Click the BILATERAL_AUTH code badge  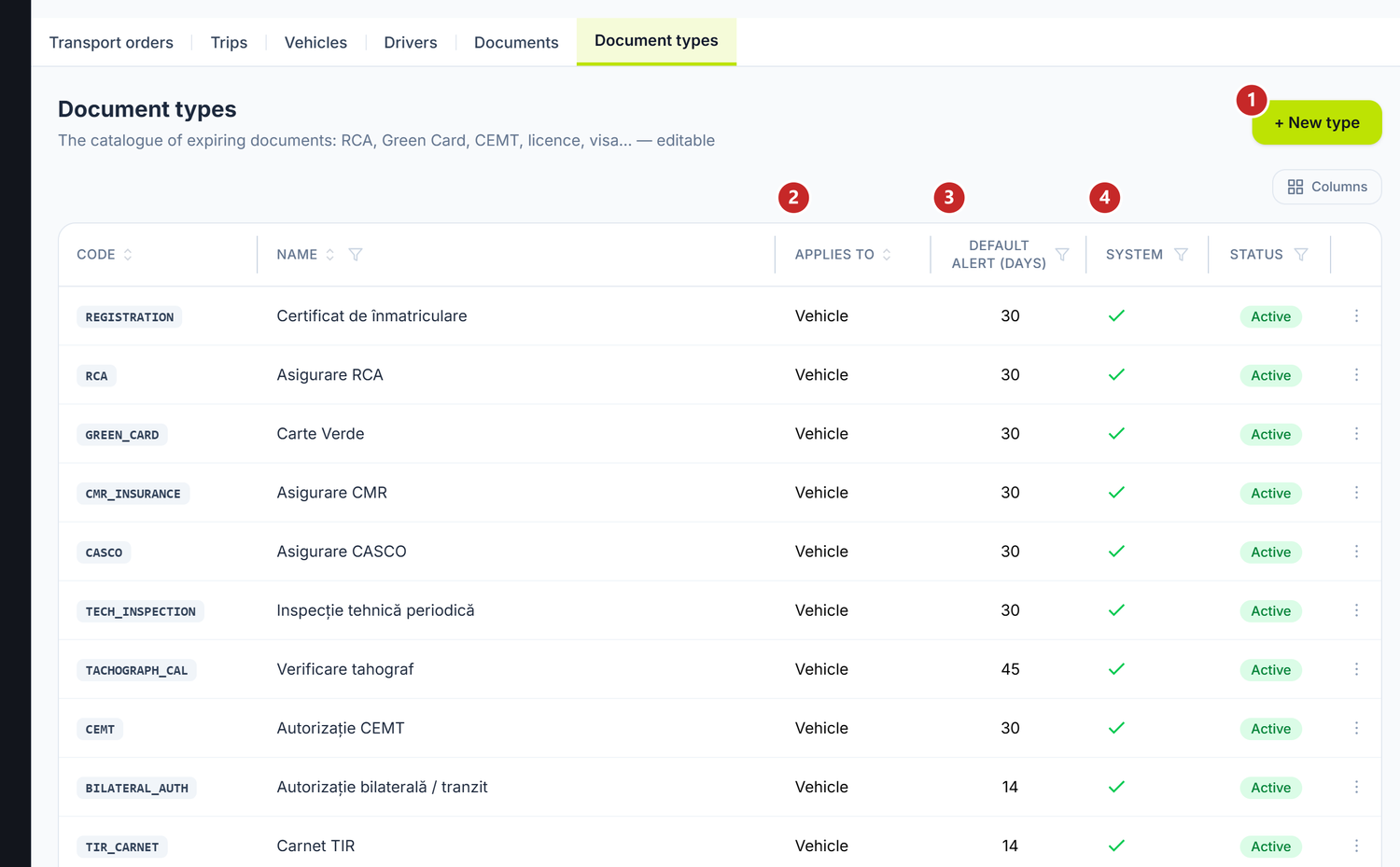[x=136, y=788]
